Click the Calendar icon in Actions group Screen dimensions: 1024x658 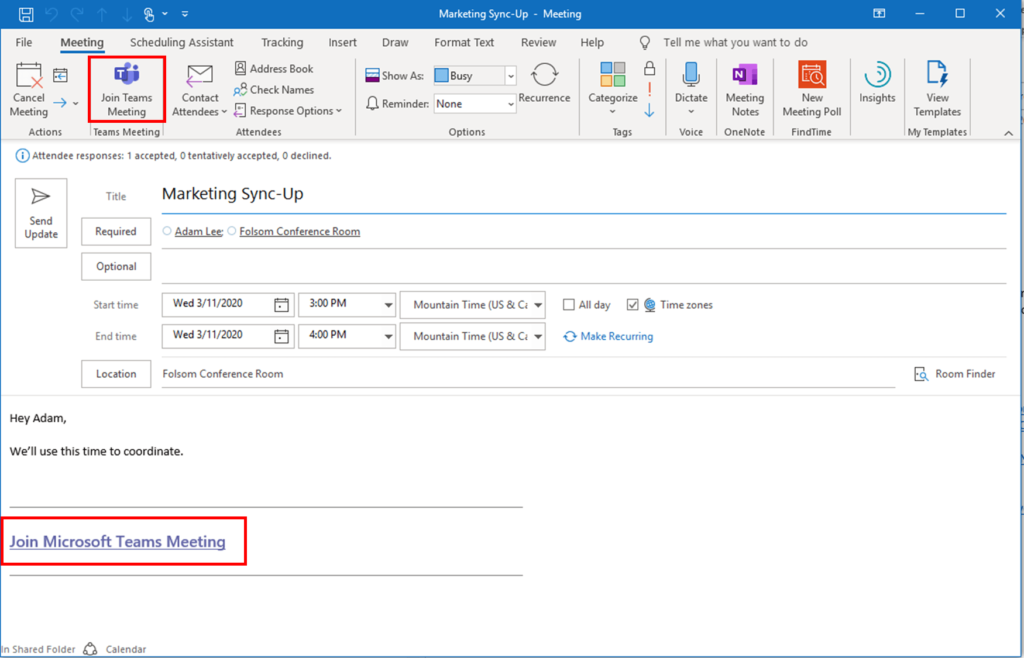60,76
